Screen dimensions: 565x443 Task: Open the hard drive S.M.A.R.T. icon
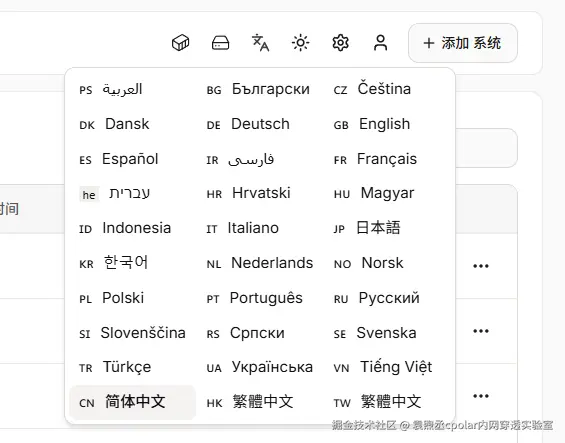(x=221, y=43)
